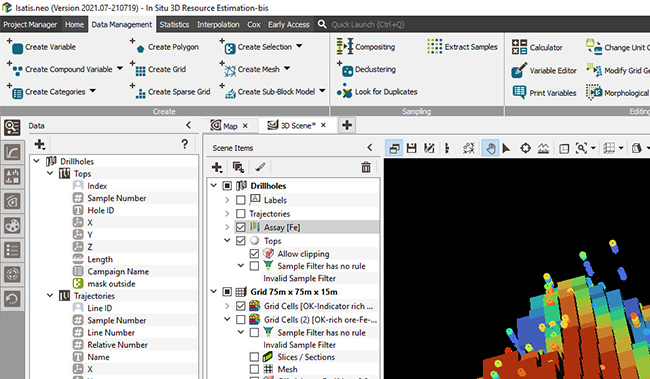Viewport: 650px width, 379px height.
Task: Switch to the Statistics ribbon tab
Action: click(174, 24)
